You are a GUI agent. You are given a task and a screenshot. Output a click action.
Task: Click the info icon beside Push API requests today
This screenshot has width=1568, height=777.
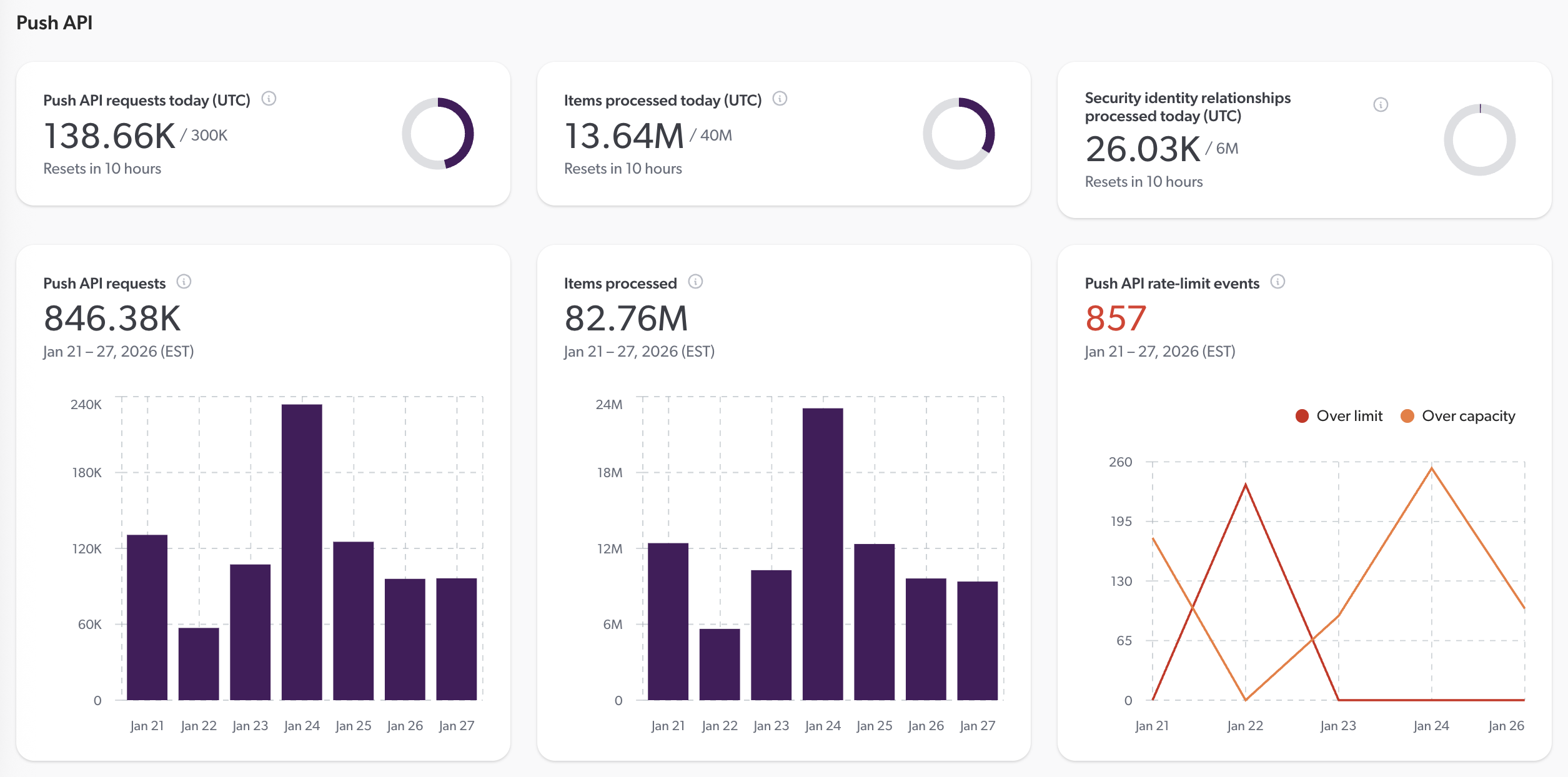pyautogui.click(x=269, y=99)
